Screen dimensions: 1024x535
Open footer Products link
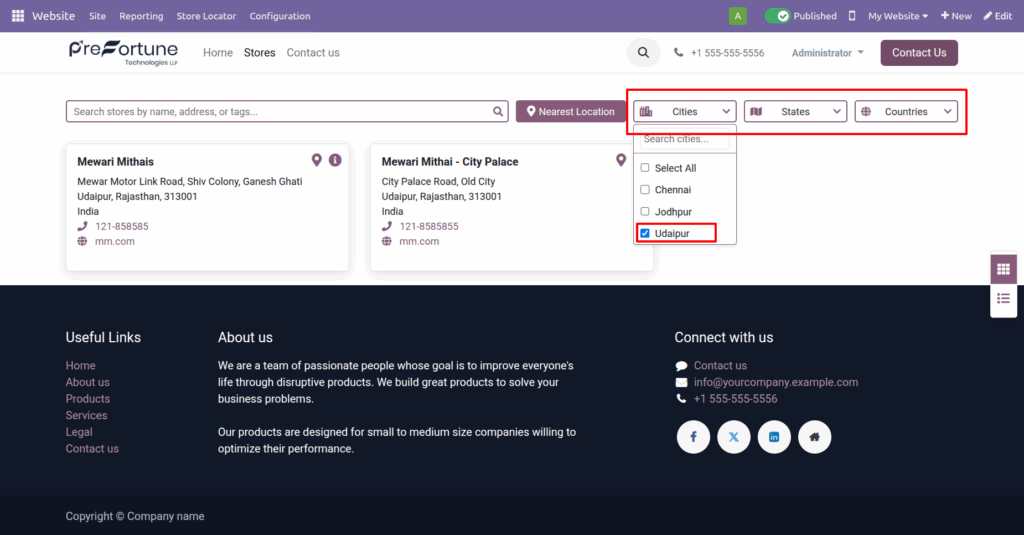coord(88,398)
